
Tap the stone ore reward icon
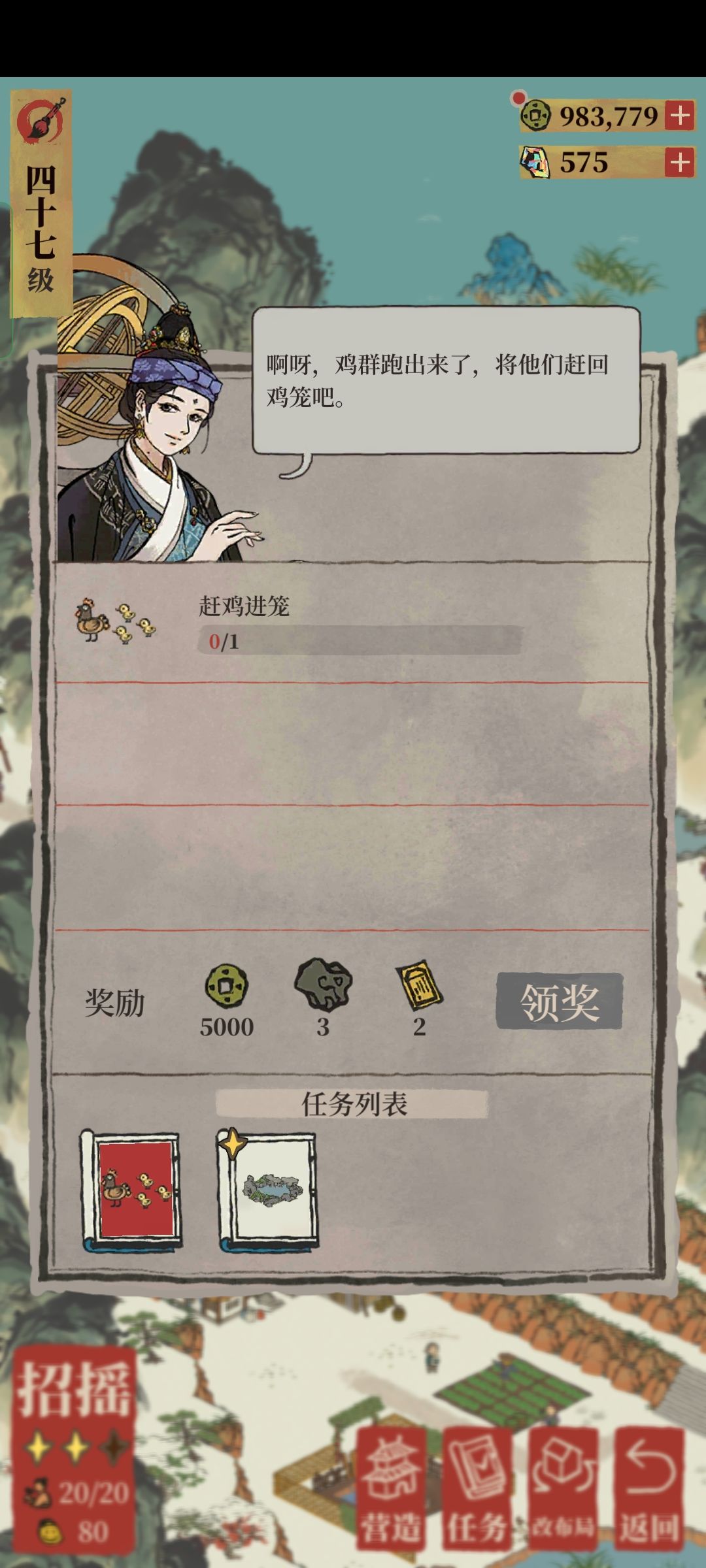pyautogui.click(x=323, y=985)
